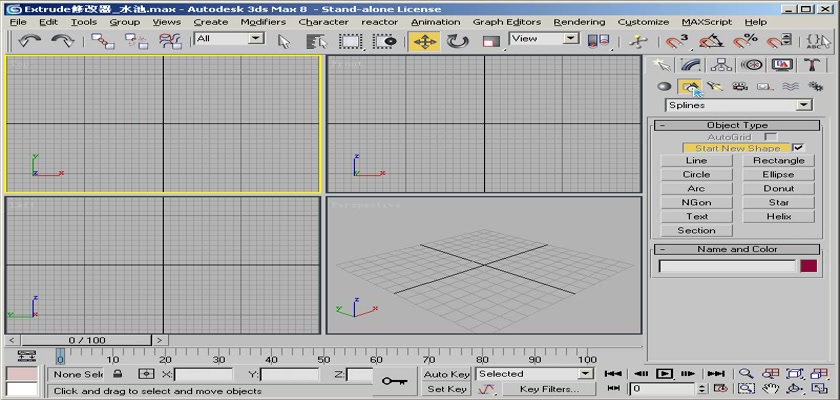Switch to the Display panel tab
840x400 pixels.
point(782,65)
